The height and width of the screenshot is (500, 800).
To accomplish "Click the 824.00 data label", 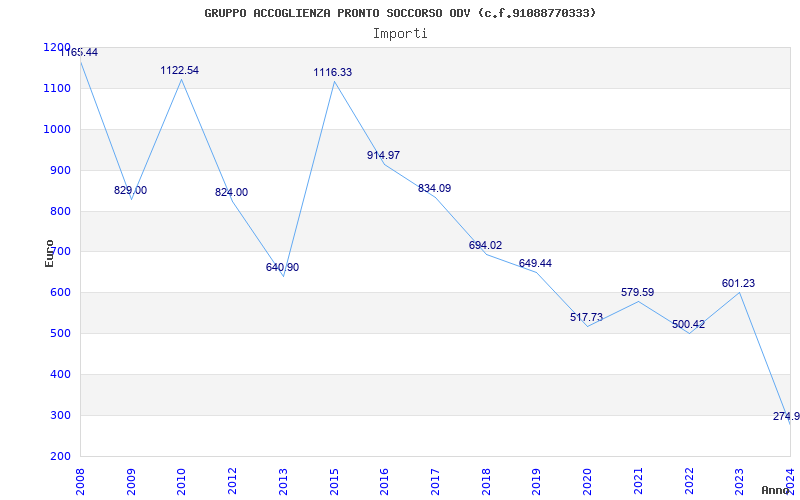I will tap(231, 192).
